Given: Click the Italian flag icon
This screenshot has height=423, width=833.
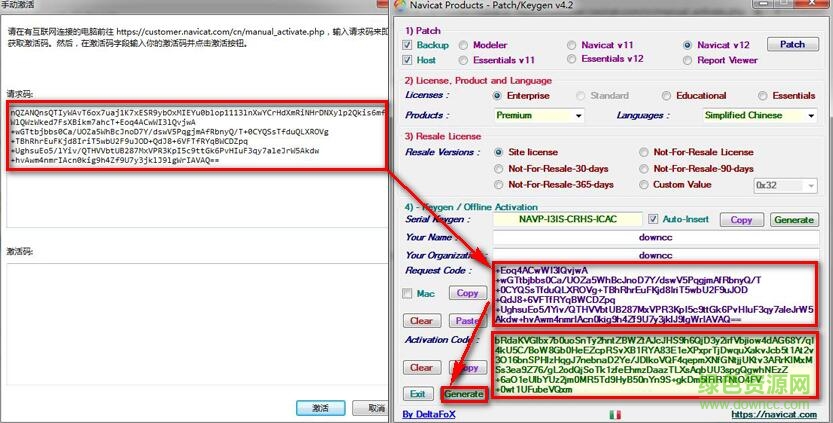Looking at the screenshot, I should click(x=614, y=412).
